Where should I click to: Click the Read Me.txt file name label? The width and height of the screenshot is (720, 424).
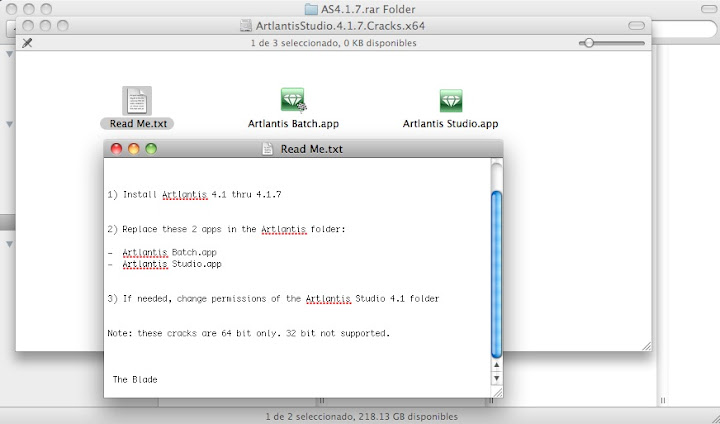[137, 124]
